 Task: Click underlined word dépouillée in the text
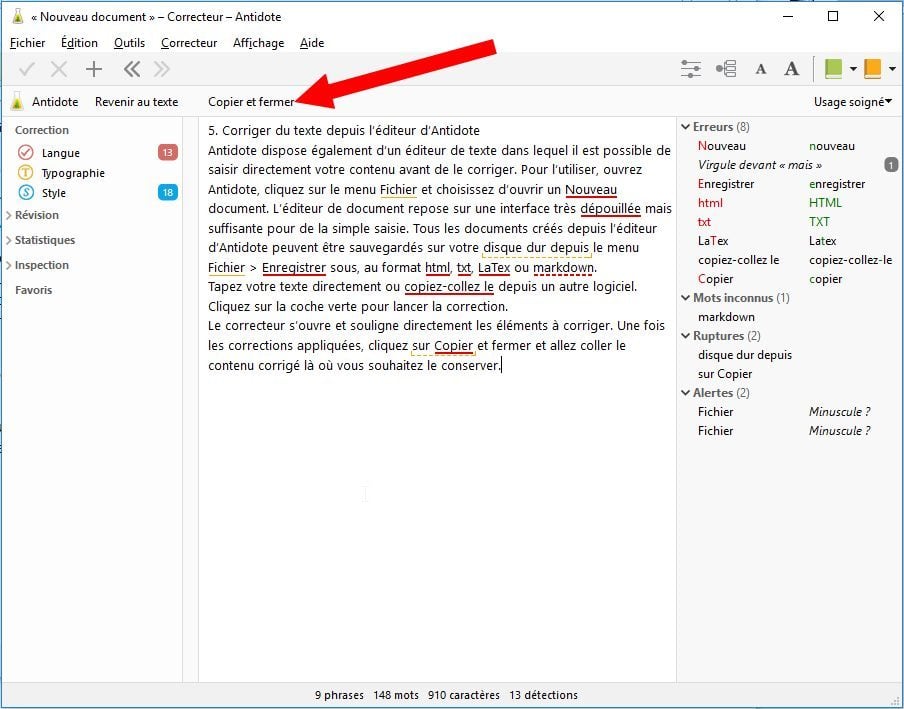(611, 209)
